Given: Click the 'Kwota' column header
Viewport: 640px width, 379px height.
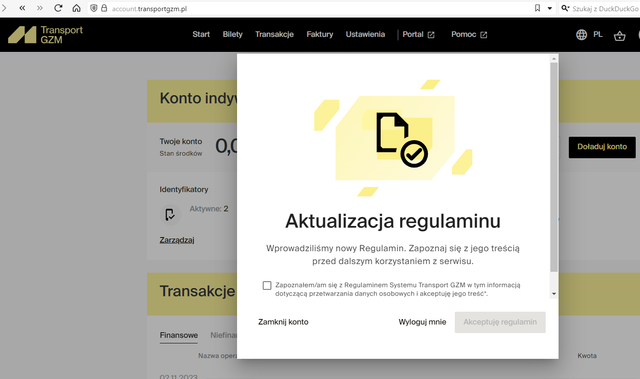Looking at the screenshot, I should tap(587, 356).
